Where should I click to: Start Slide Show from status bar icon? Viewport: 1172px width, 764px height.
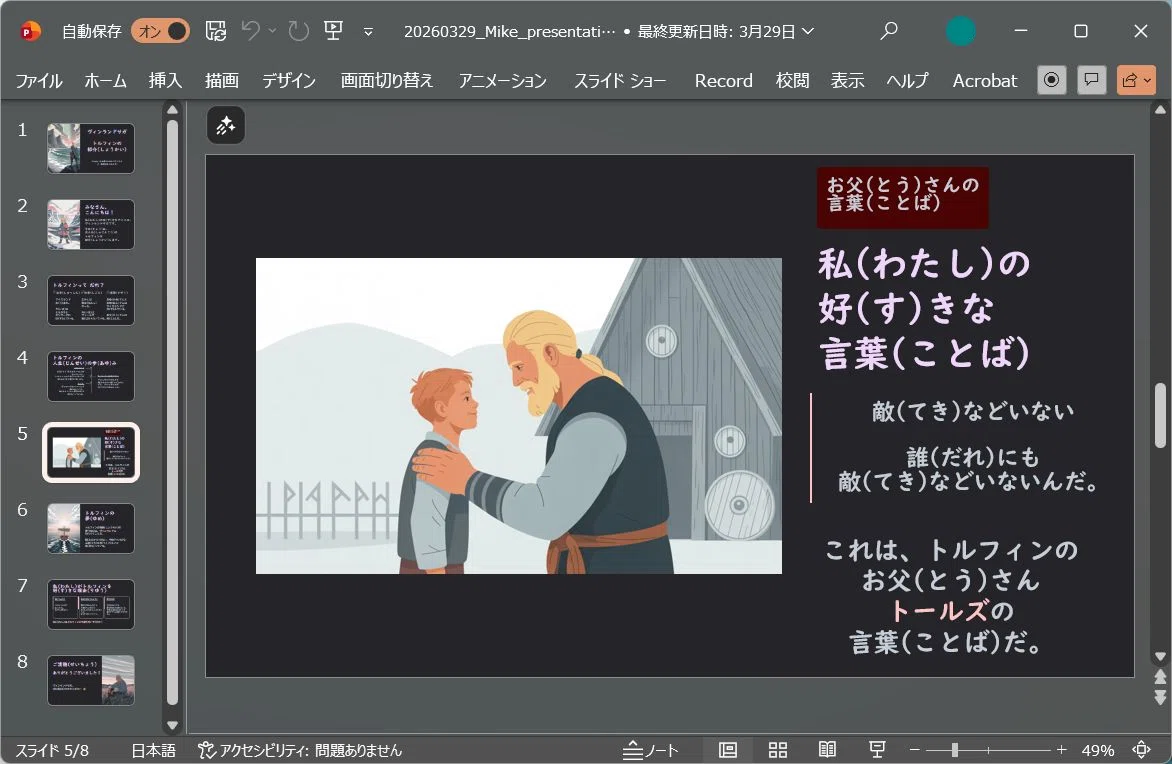click(878, 750)
